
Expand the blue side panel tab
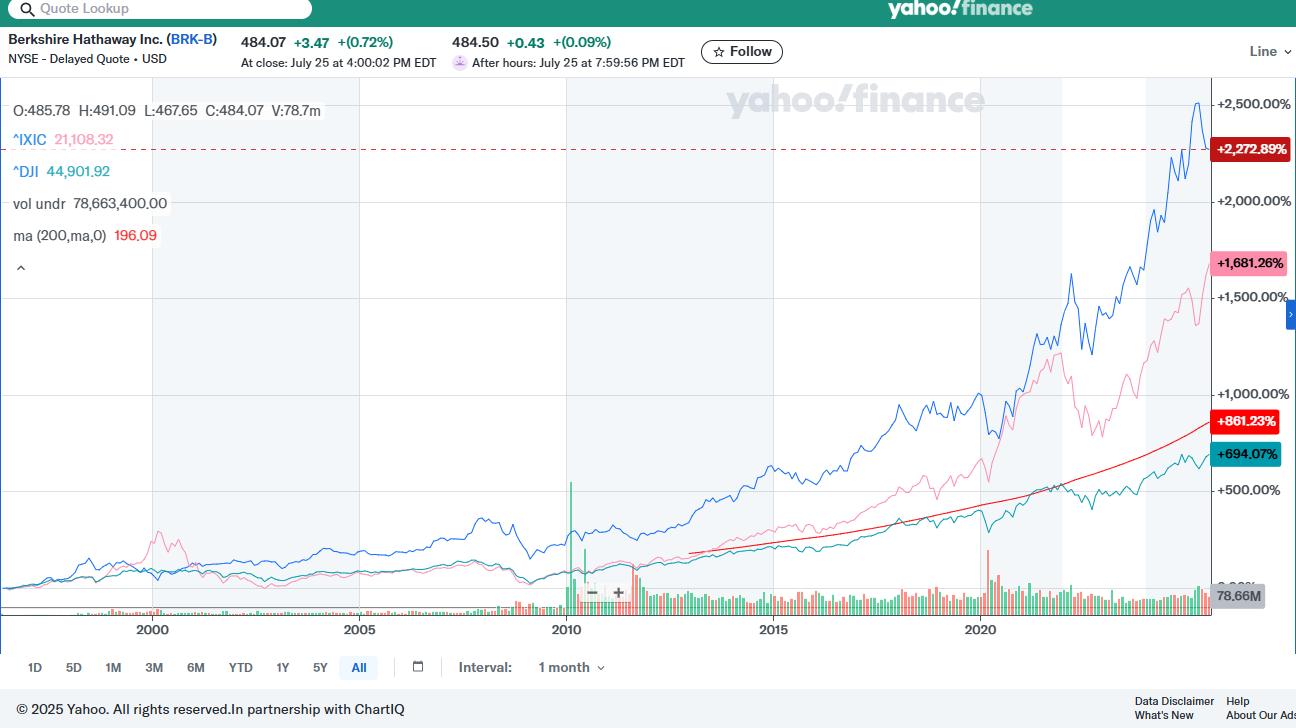[x=1291, y=314]
